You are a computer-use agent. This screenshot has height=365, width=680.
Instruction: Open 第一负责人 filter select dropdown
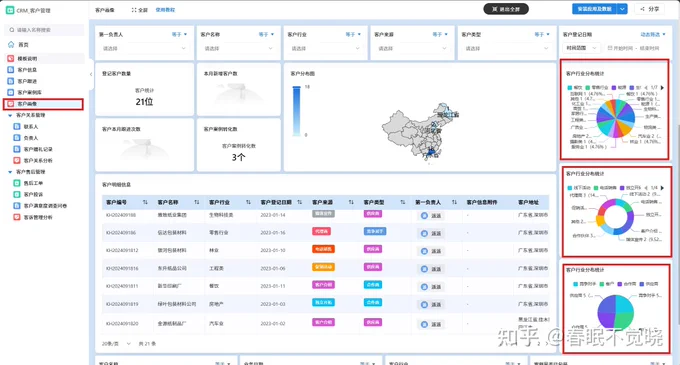click(x=144, y=49)
